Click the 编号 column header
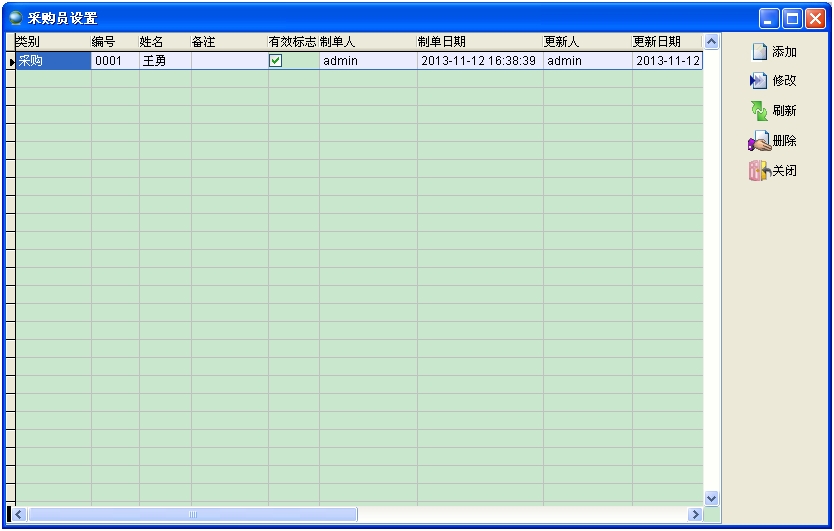 114,42
